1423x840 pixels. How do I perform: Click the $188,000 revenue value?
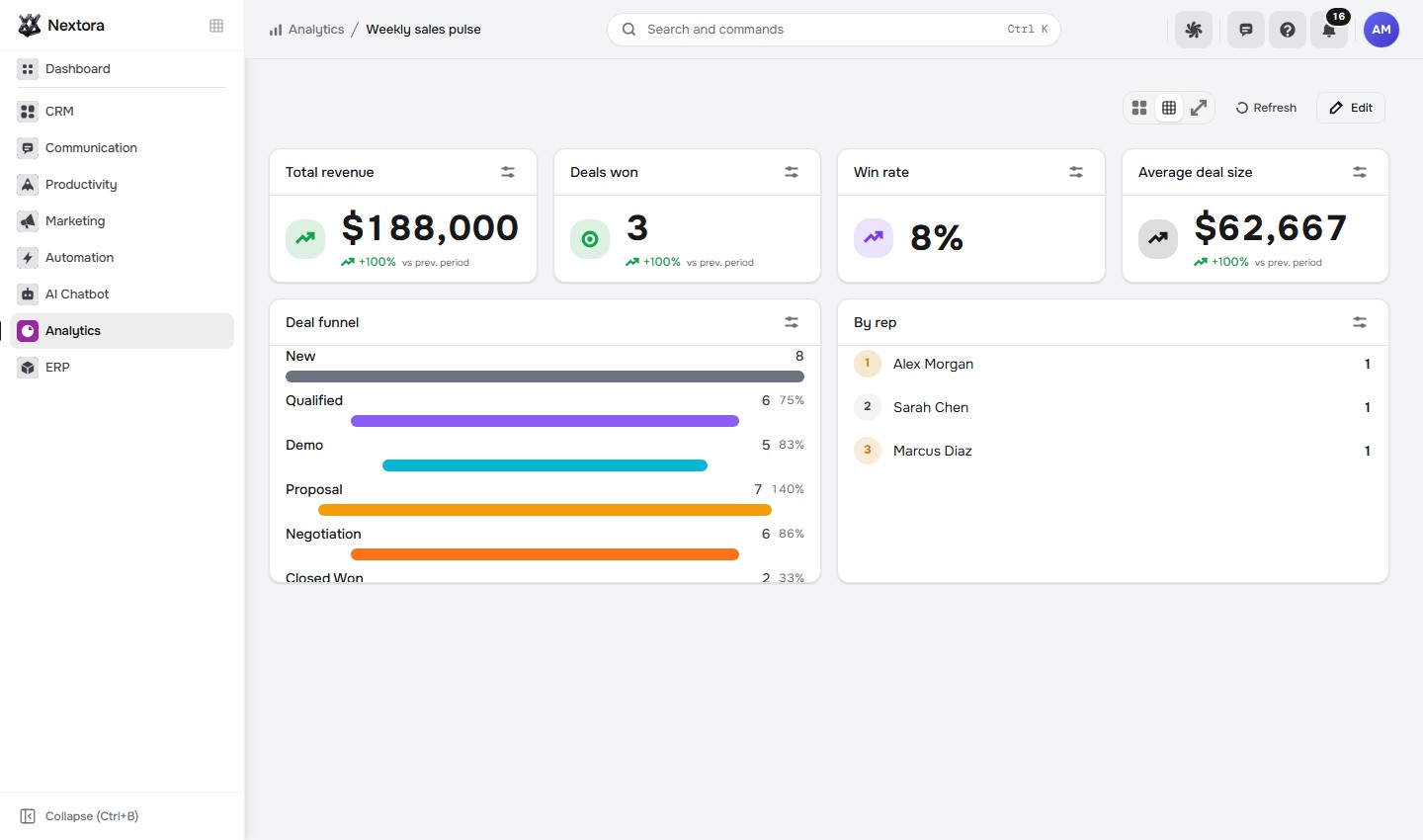[431, 228]
